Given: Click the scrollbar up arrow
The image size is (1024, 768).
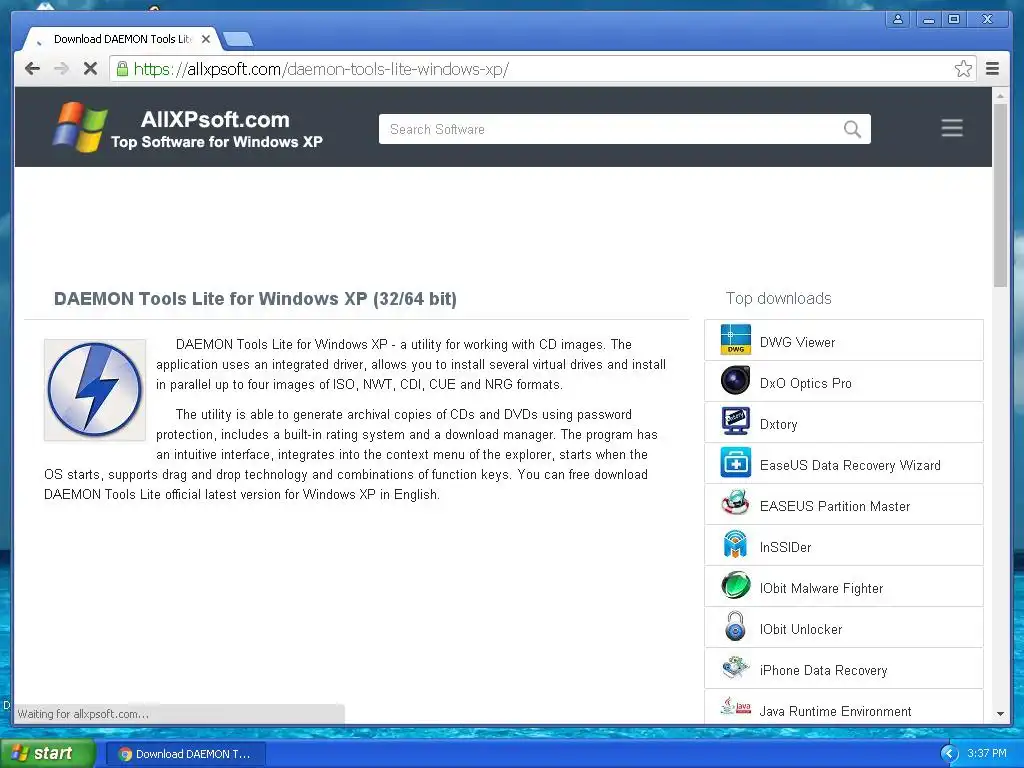Looking at the screenshot, I should tap(1000, 95).
